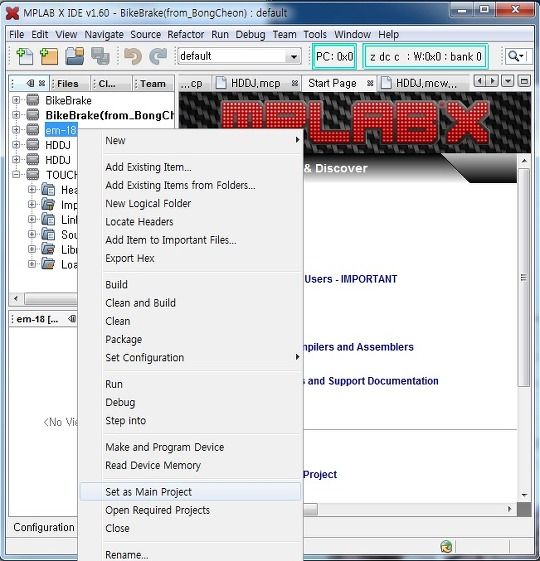The width and height of the screenshot is (540, 561).
Task: Click the BikeBrake project chip icon
Action: (x=33, y=100)
